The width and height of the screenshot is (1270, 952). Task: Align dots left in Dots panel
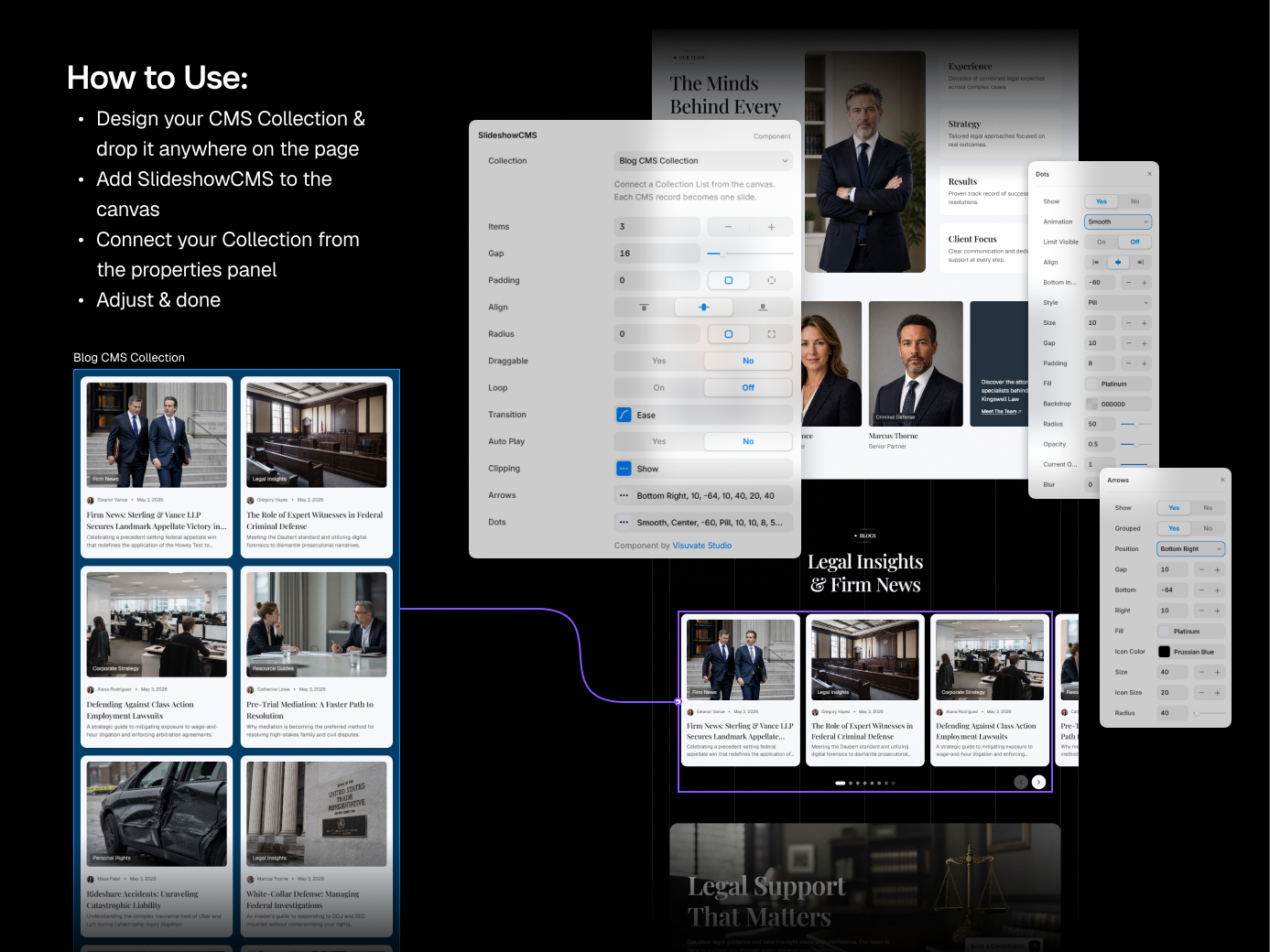pyautogui.click(x=1095, y=262)
